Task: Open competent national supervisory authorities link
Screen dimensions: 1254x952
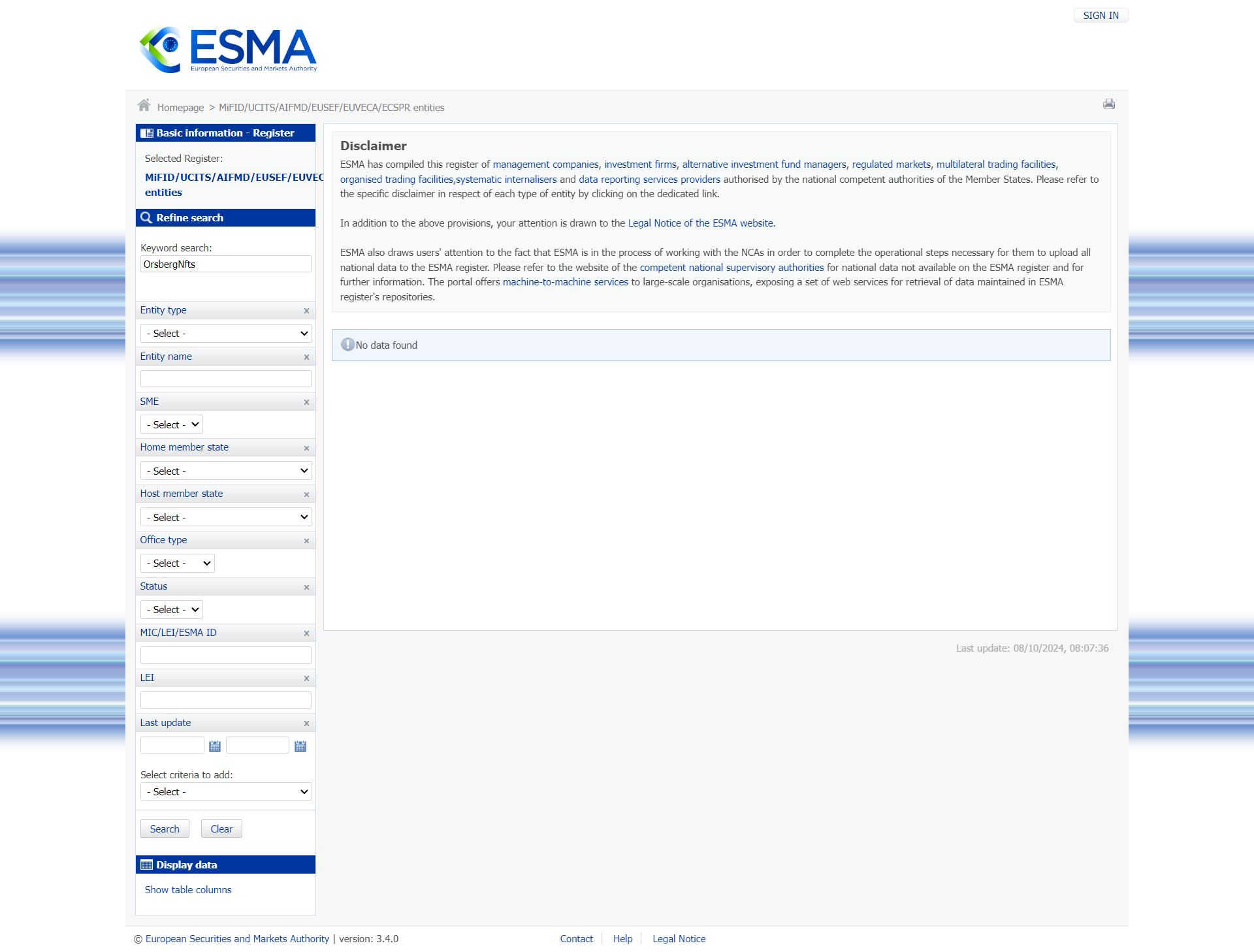Action: 731,268
